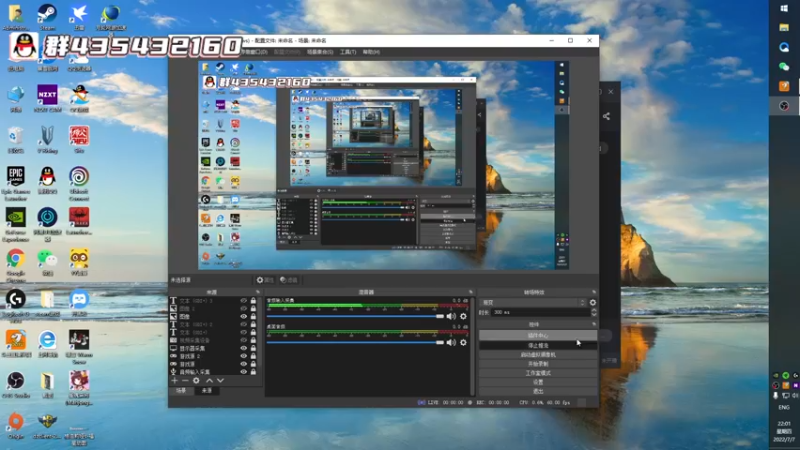This screenshot has width=800, height=450.
Task: Decrease transition duration with down arrow
Action: coord(593,314)
